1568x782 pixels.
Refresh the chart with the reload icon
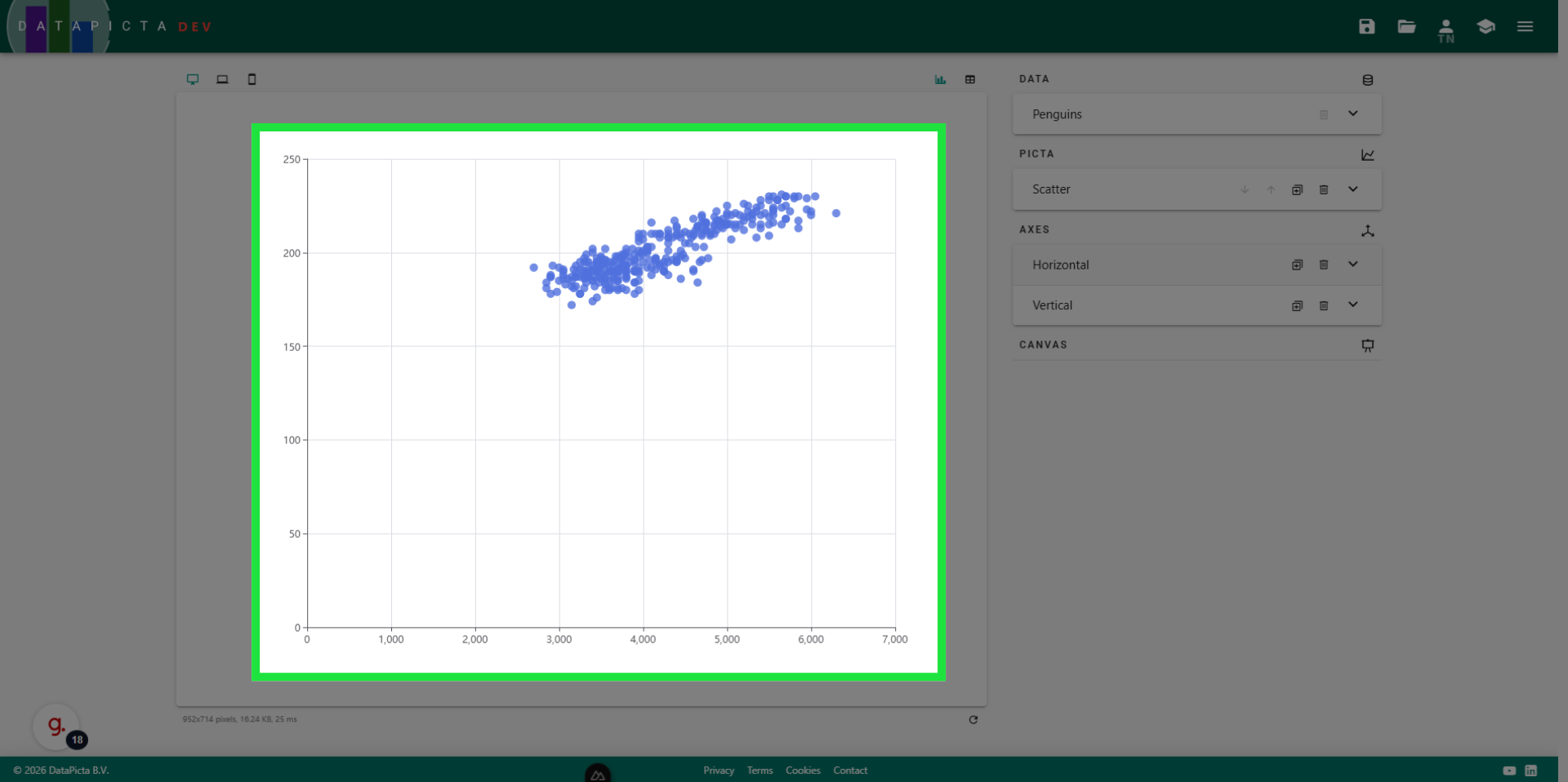pyautogui.click(x=973, y=720)
